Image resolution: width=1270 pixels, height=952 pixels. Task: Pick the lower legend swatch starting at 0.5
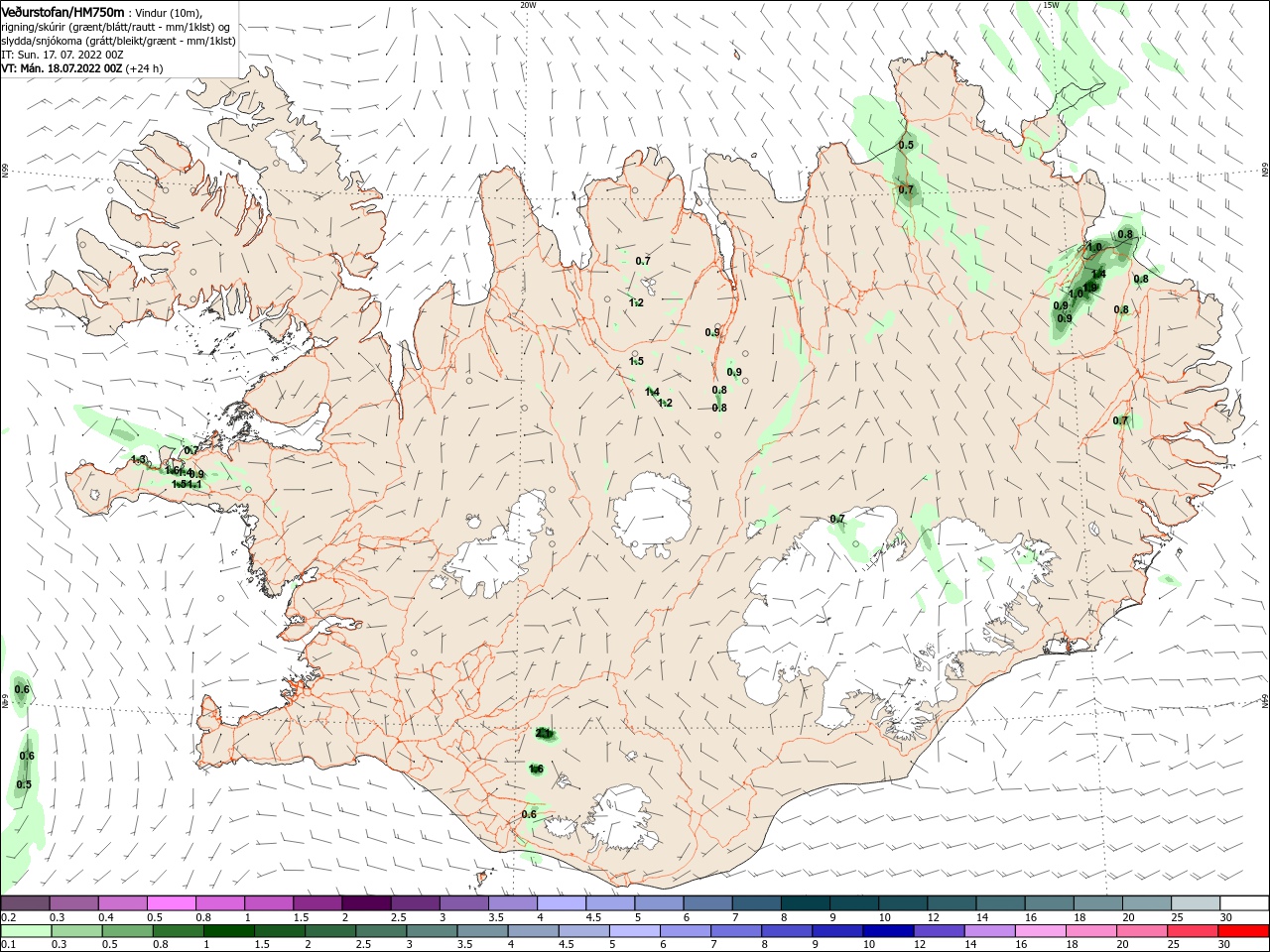127,931
